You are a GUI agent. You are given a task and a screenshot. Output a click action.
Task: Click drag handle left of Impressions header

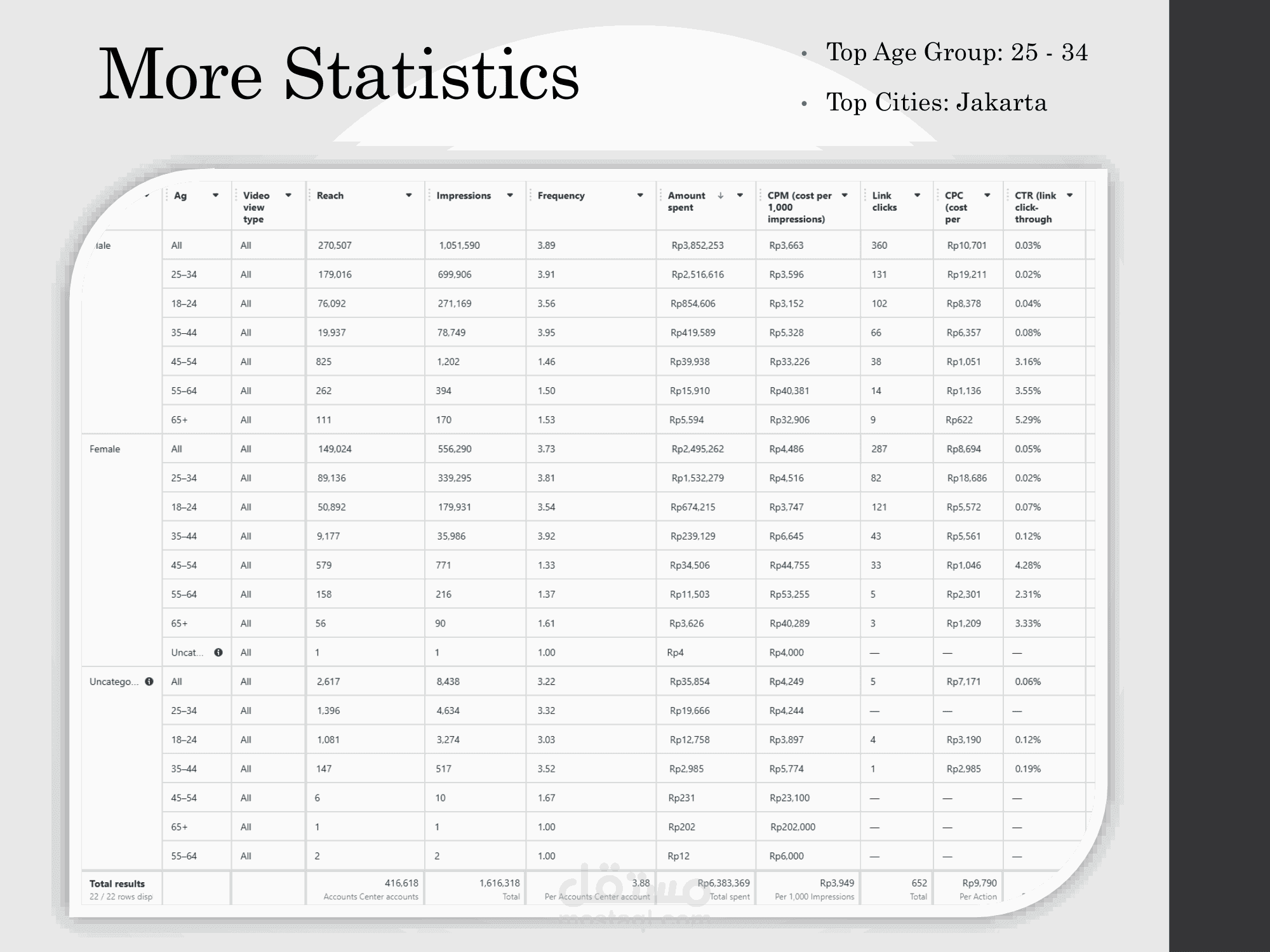point(429,195)
